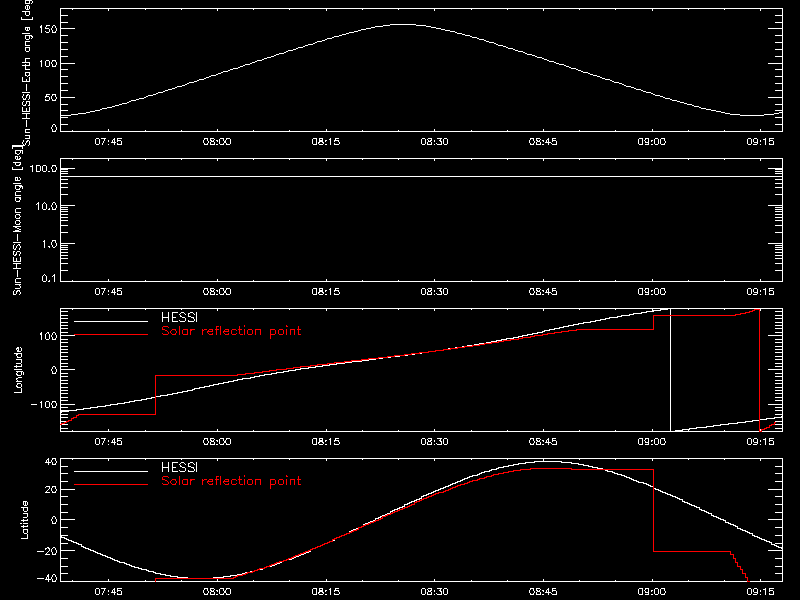The height and width of the screenshot is (600, 800).
Task: Click 08:30 time label under Longitude plot
Action: tap(434, 442)
